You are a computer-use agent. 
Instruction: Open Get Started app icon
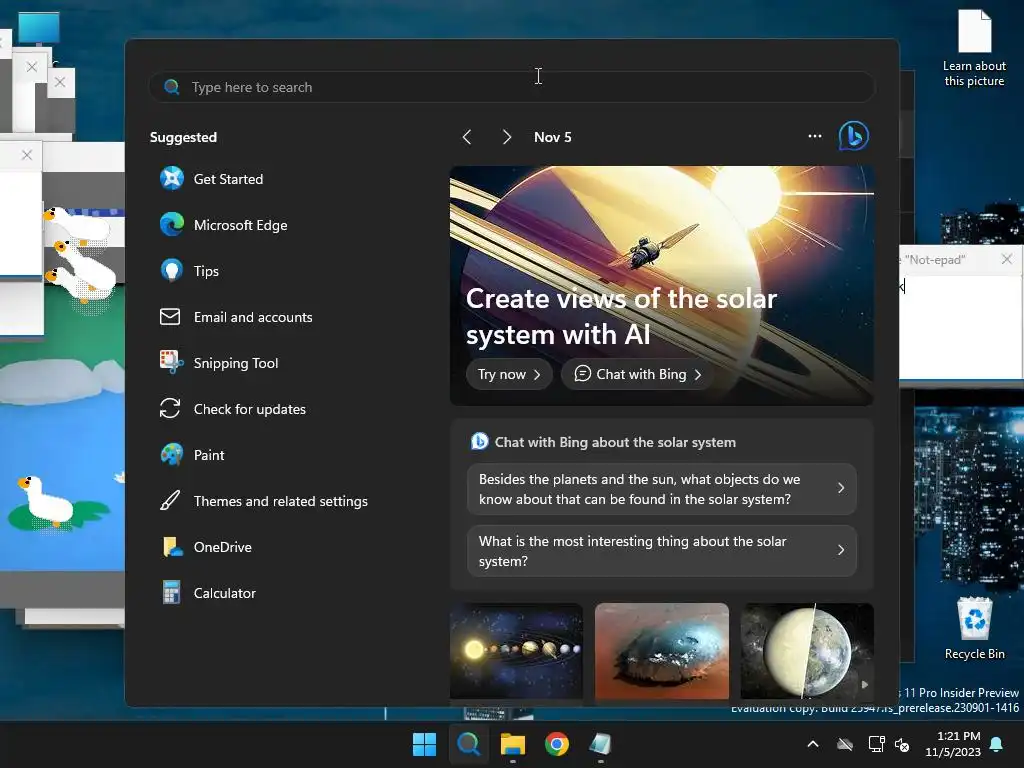click(172, 178)
